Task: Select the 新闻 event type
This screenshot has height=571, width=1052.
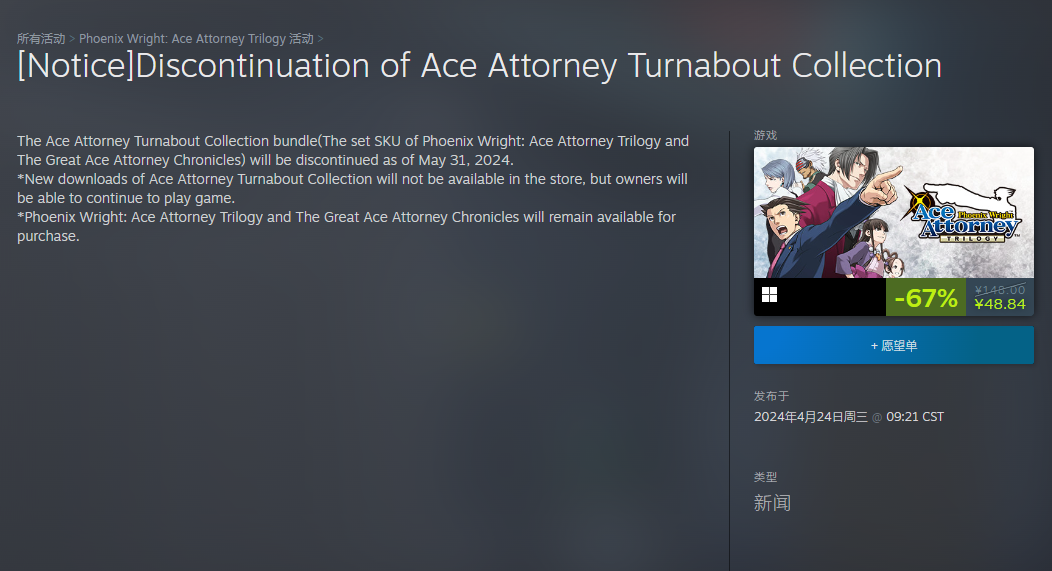Action: tap(772, 502)
